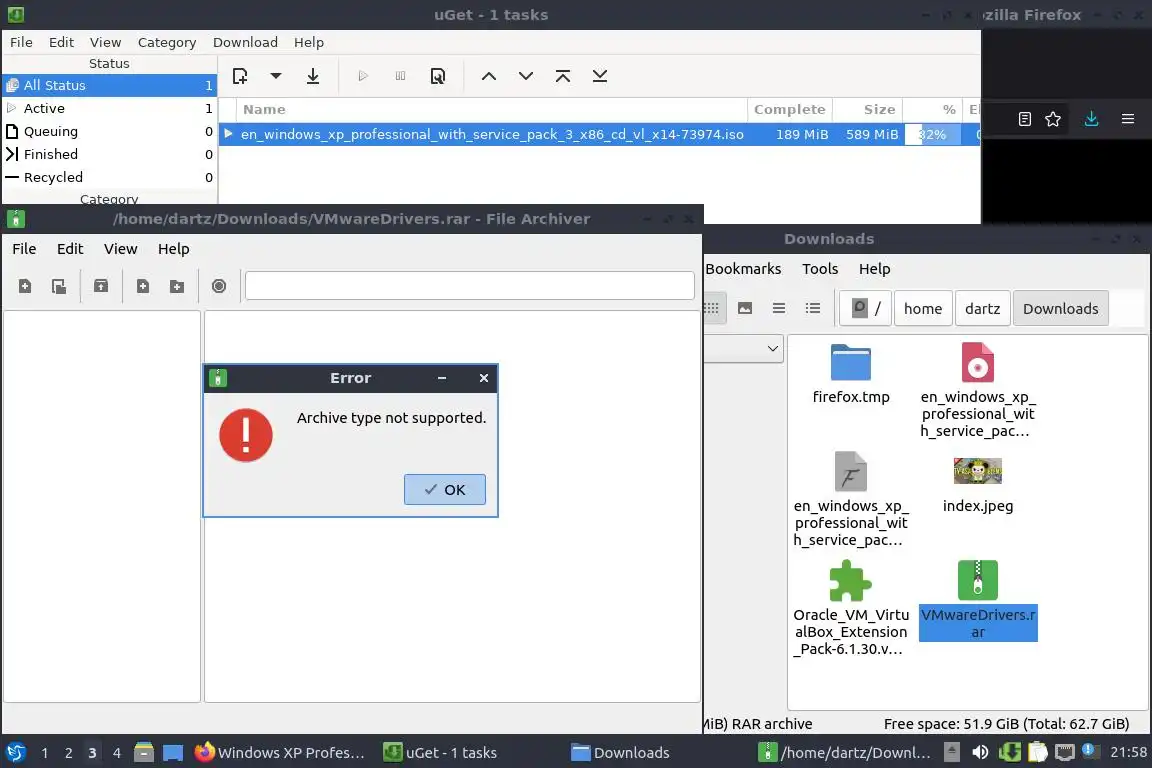Click the Complete column header in uGet

point(790,110)
